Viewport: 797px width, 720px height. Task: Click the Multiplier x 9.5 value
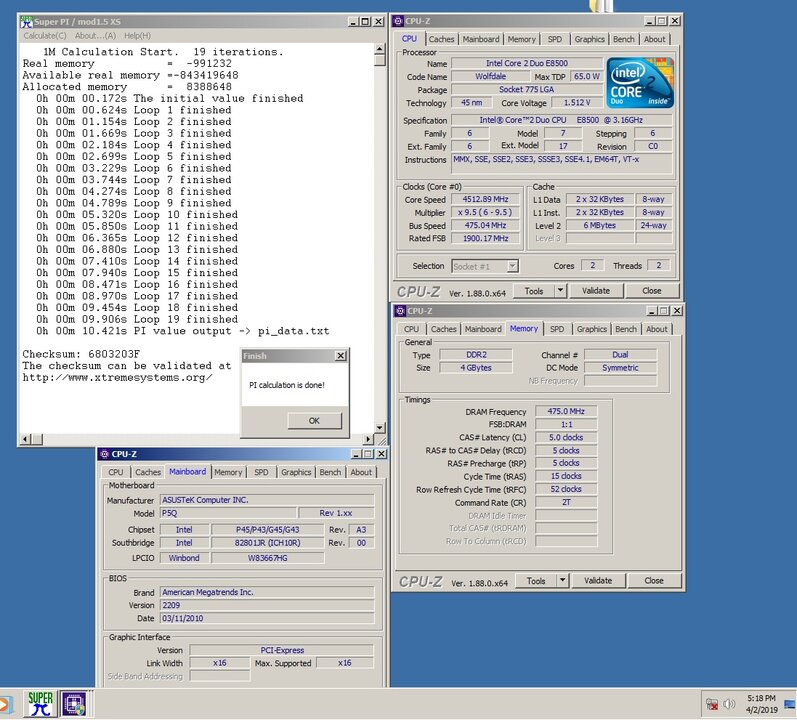(x=485, y=212)
